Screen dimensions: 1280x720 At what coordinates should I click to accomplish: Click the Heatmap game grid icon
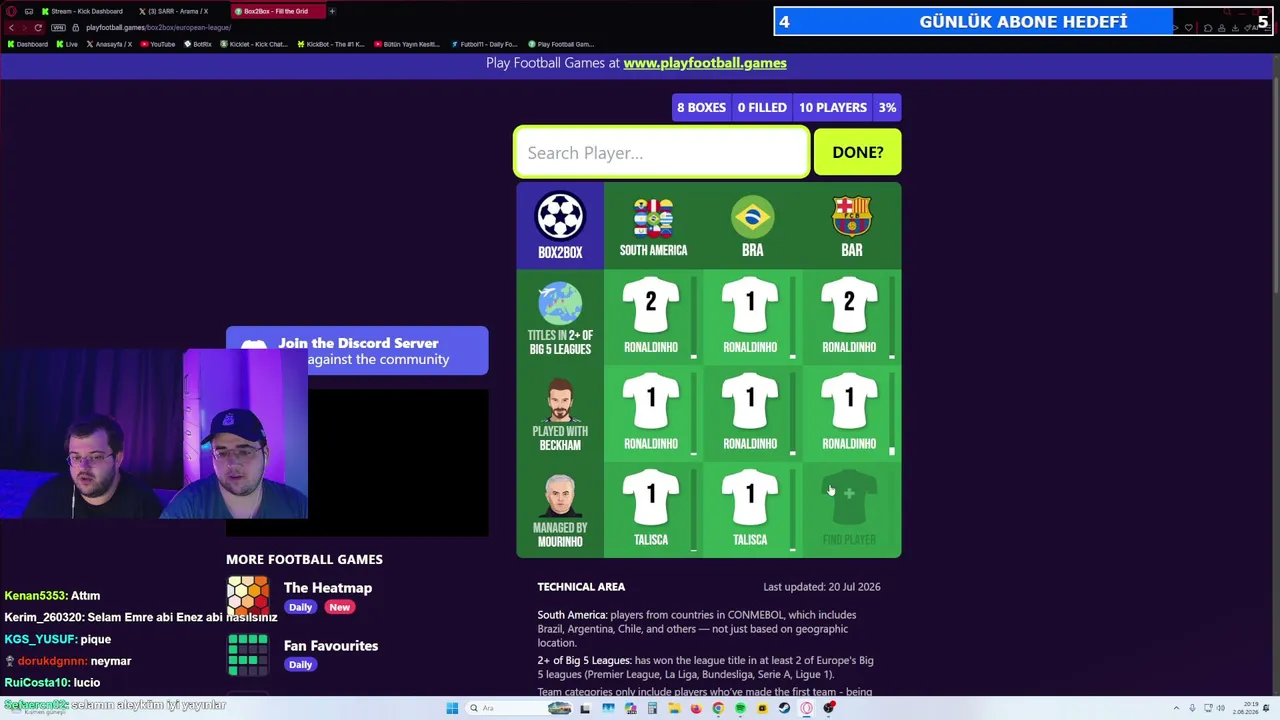click(x=247, y=597)
